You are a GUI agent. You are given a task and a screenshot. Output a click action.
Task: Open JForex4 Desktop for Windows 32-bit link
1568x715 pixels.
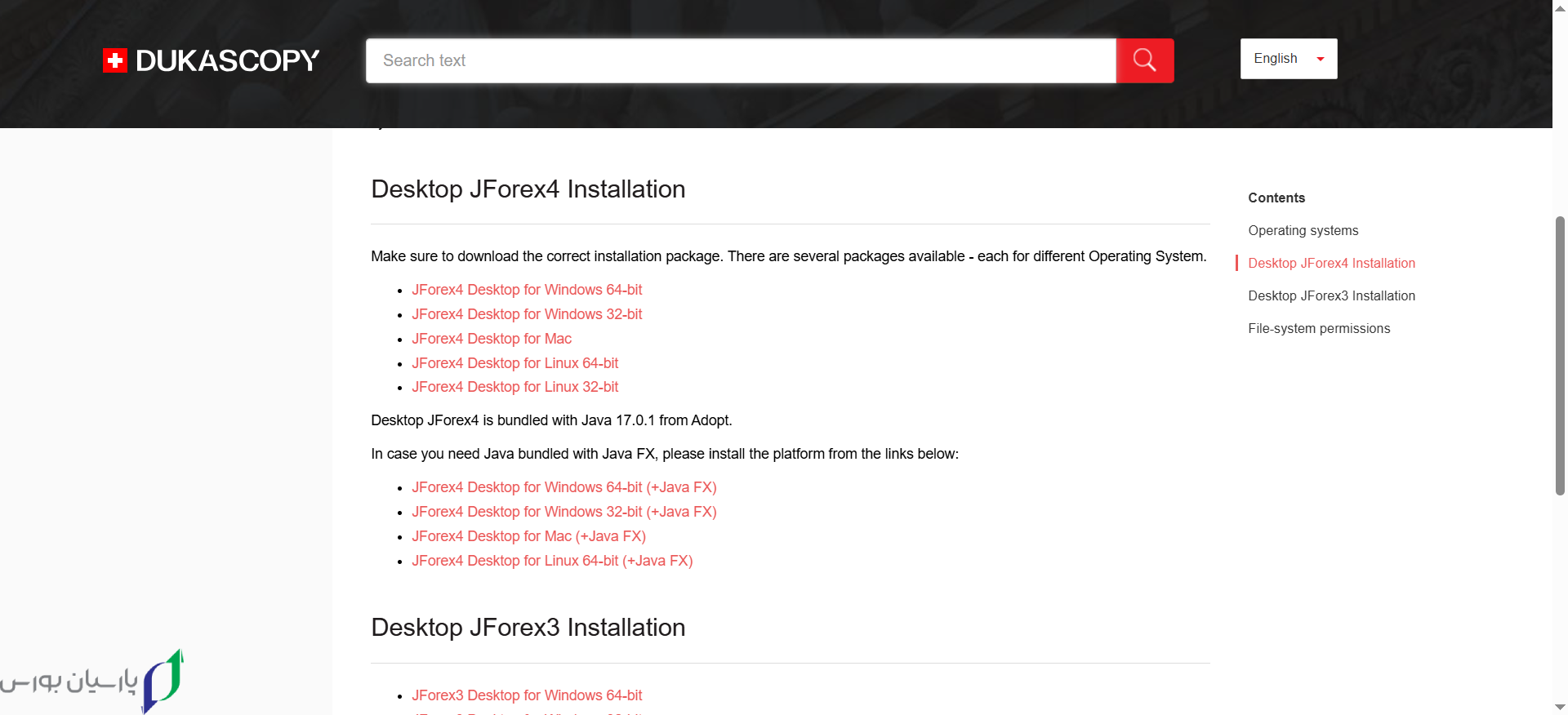(527, 314)
